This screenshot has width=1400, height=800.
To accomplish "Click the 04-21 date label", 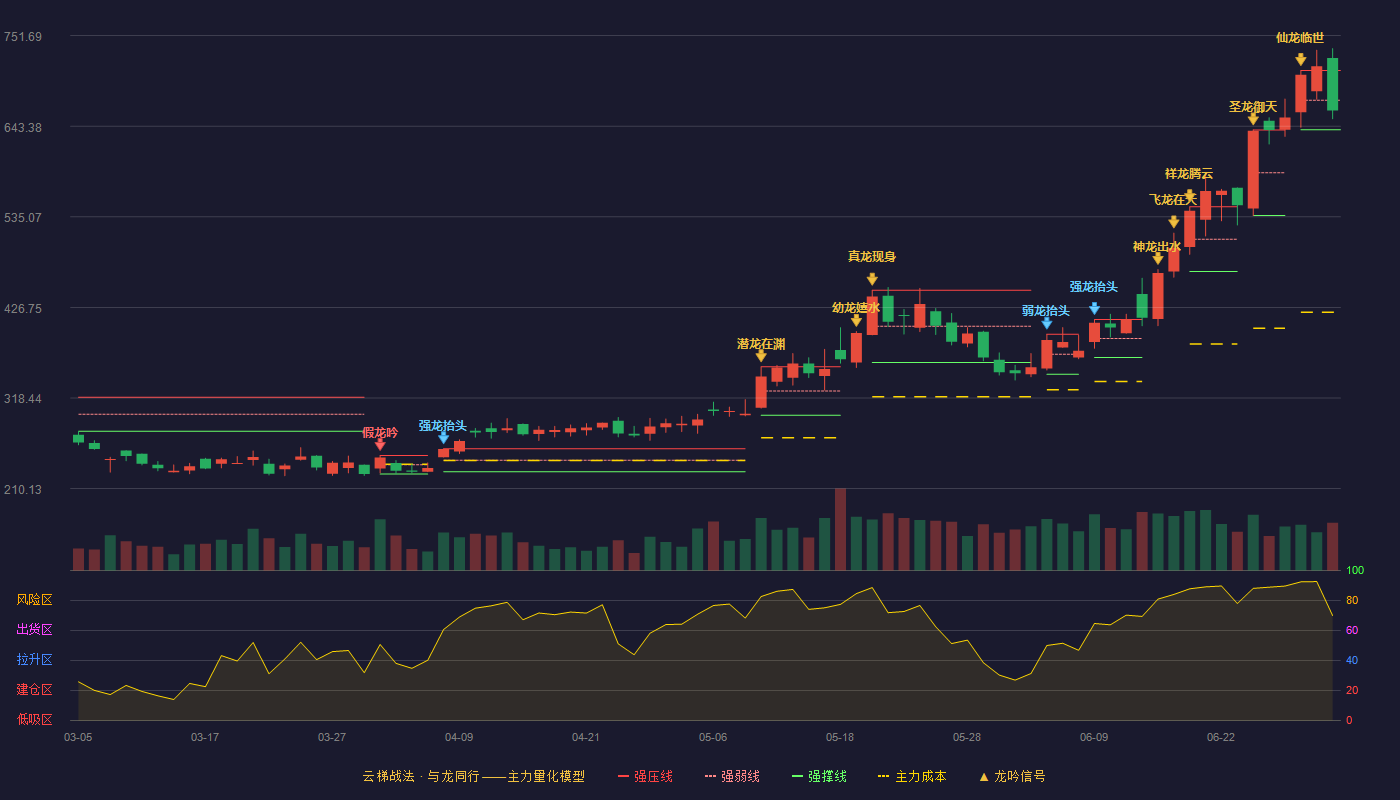I will (586, 737).
